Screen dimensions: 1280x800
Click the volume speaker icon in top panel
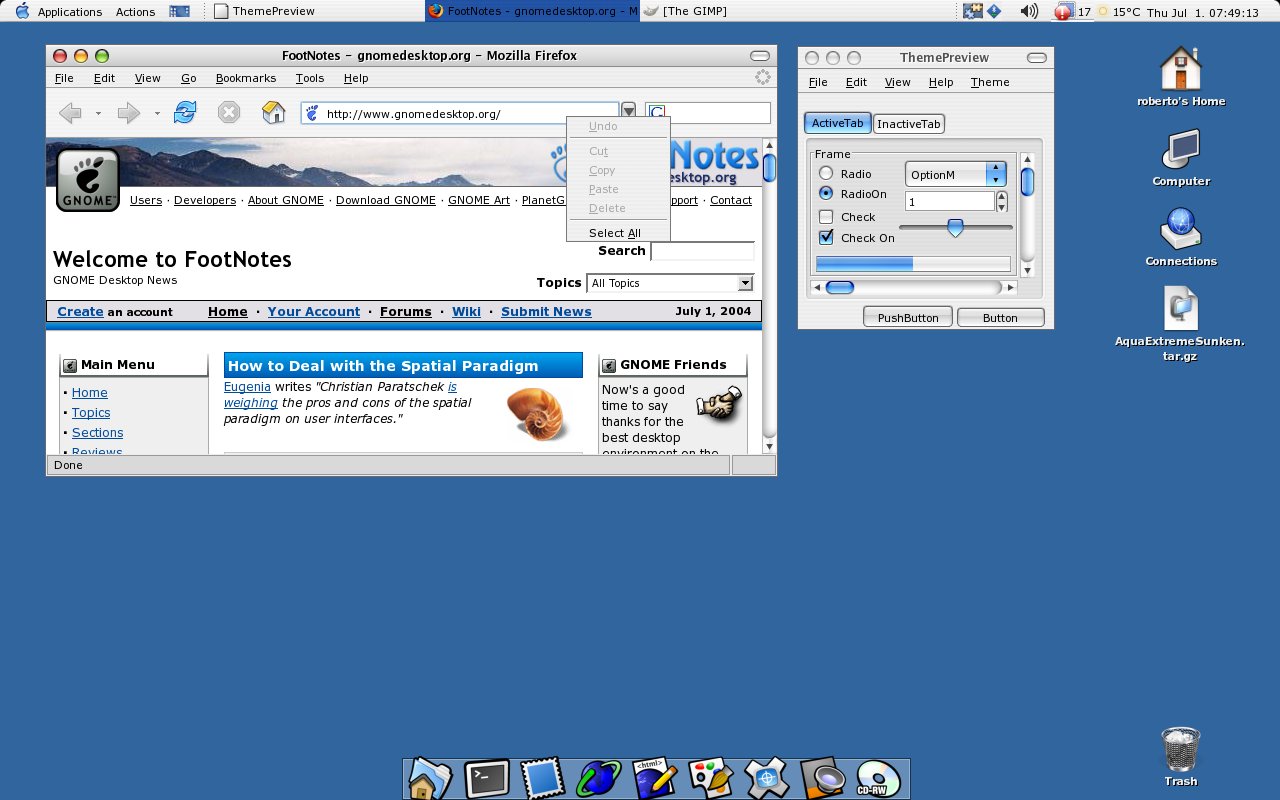point(1028,11)
